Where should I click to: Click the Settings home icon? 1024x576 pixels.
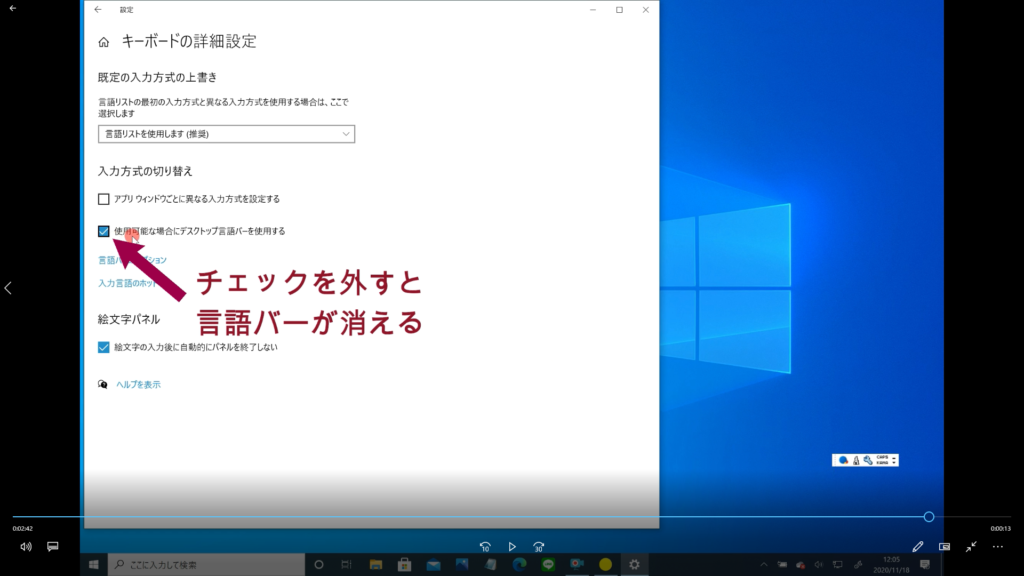pos(103,42)
